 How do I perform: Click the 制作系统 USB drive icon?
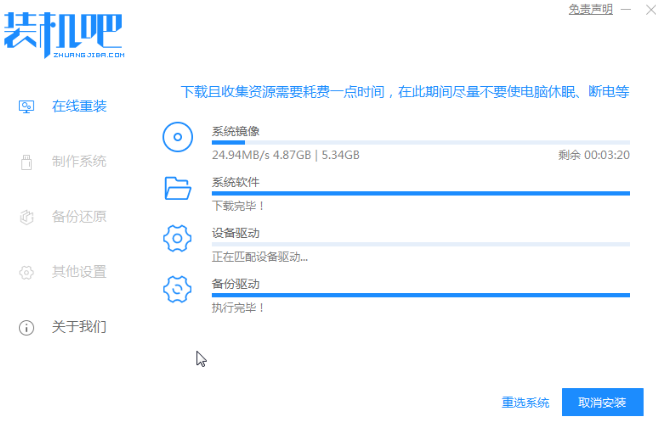(x=27, y=162)
